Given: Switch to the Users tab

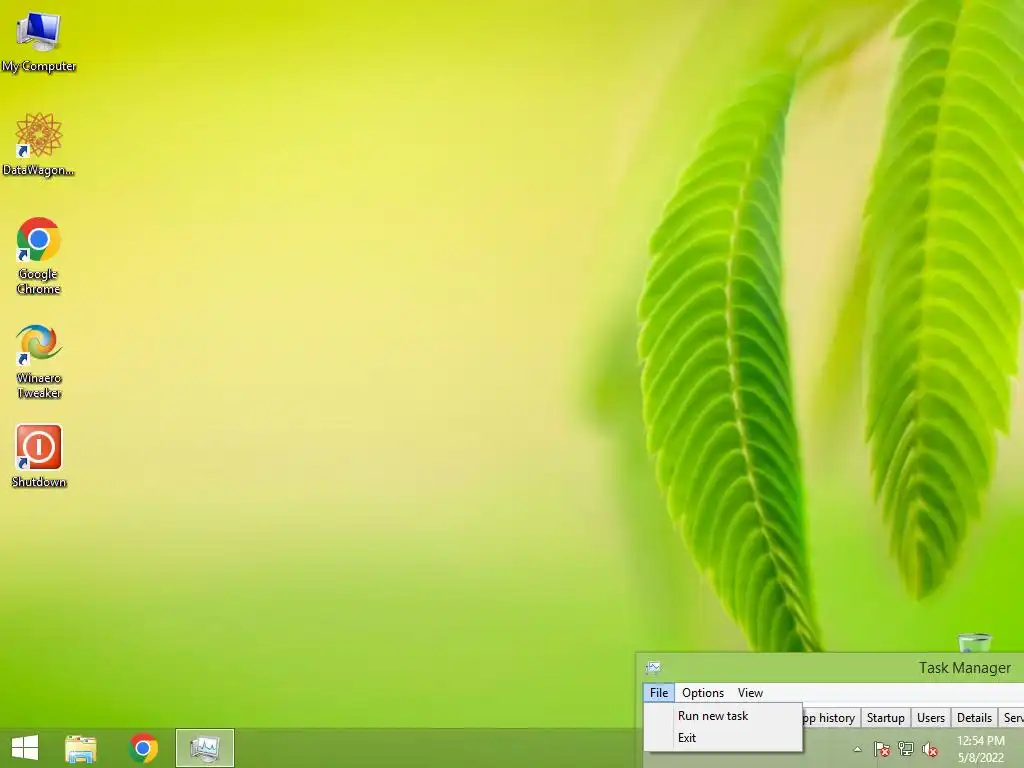Looking at the screenshot, I should coord(931,718).
